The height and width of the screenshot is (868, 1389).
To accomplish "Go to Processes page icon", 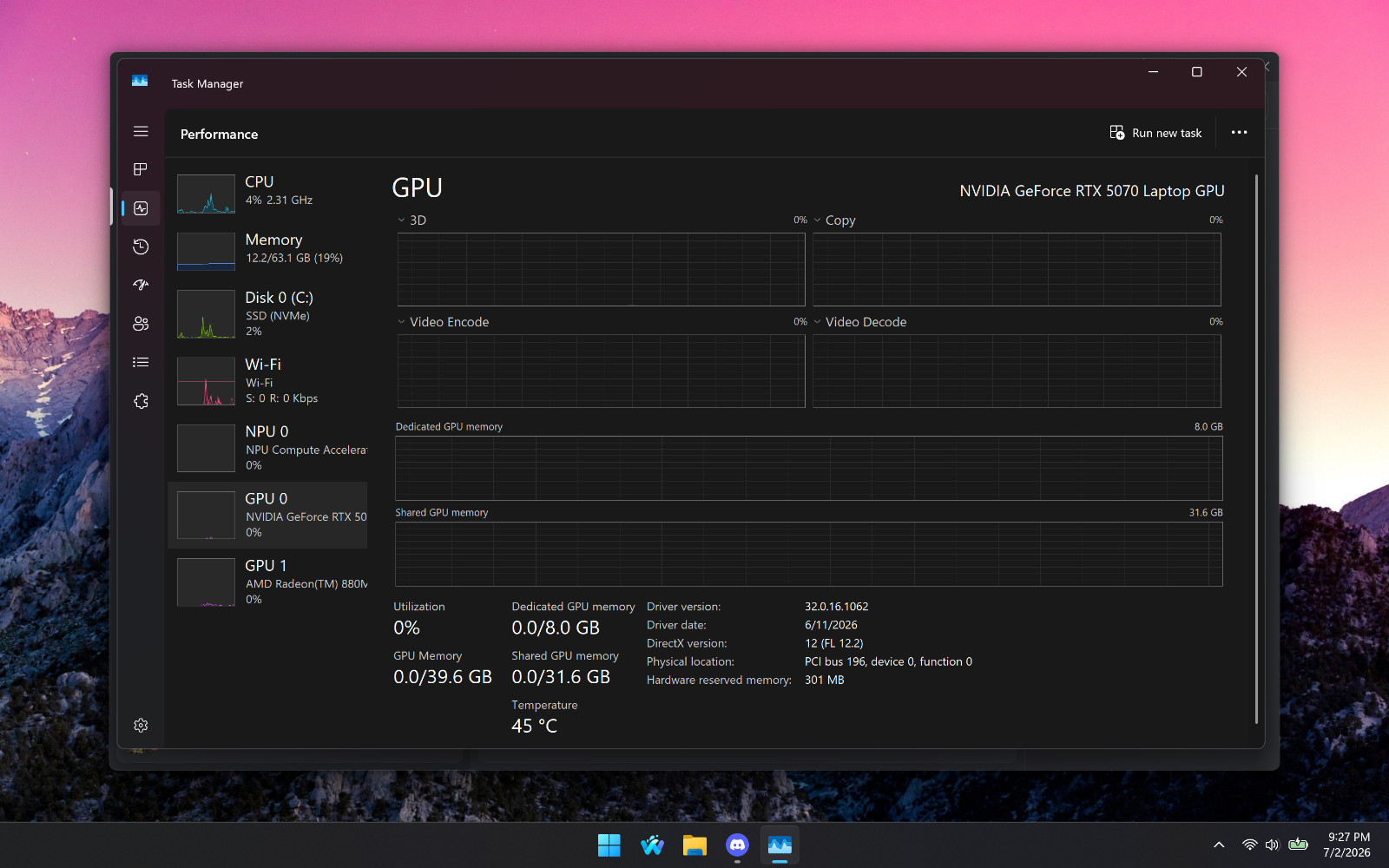I will tap(141, 169).
